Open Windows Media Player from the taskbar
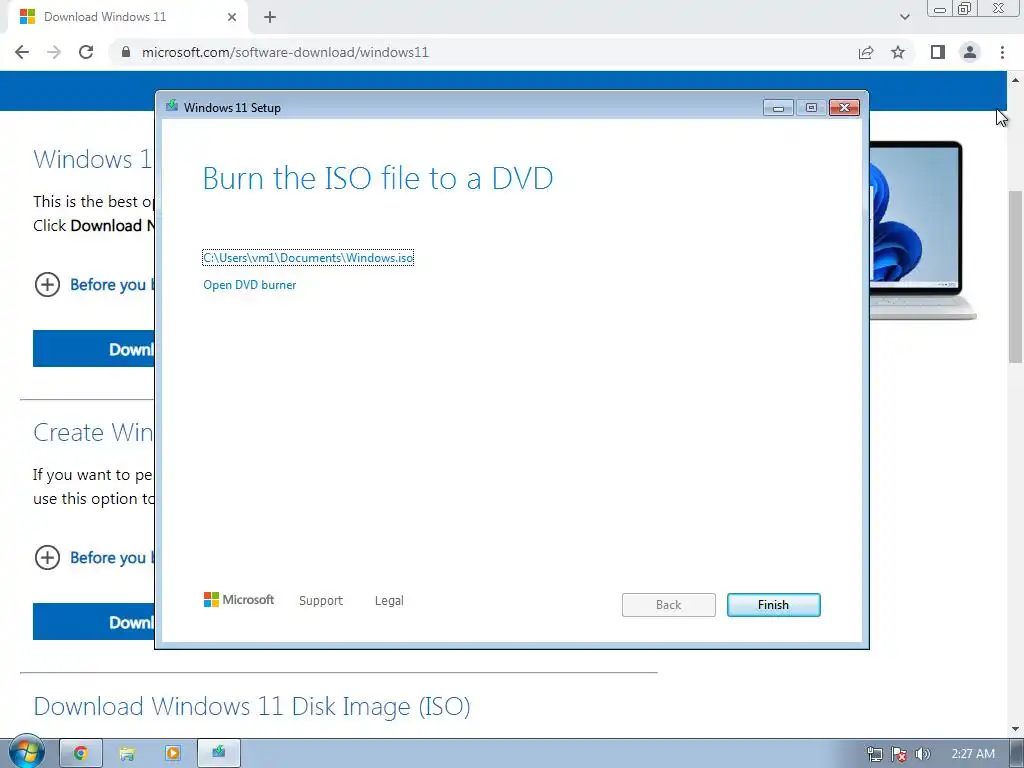The image size is (1024, 768). pyautogui.click(x=172, y=753)
